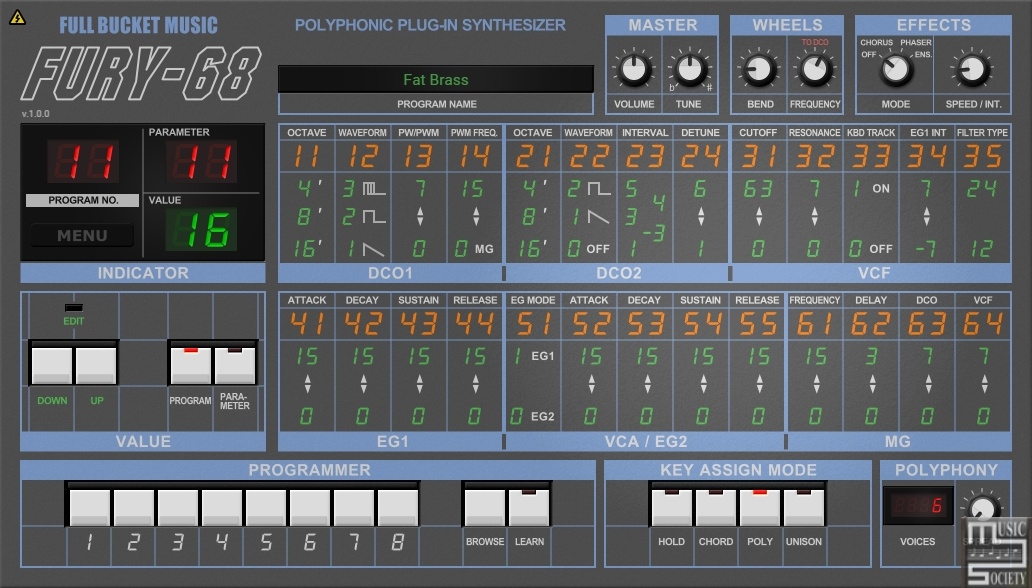The height and width of the screenshot is (588, 1032).
Task: Select POLY key assign mode
Action: (x=760, y=507)
